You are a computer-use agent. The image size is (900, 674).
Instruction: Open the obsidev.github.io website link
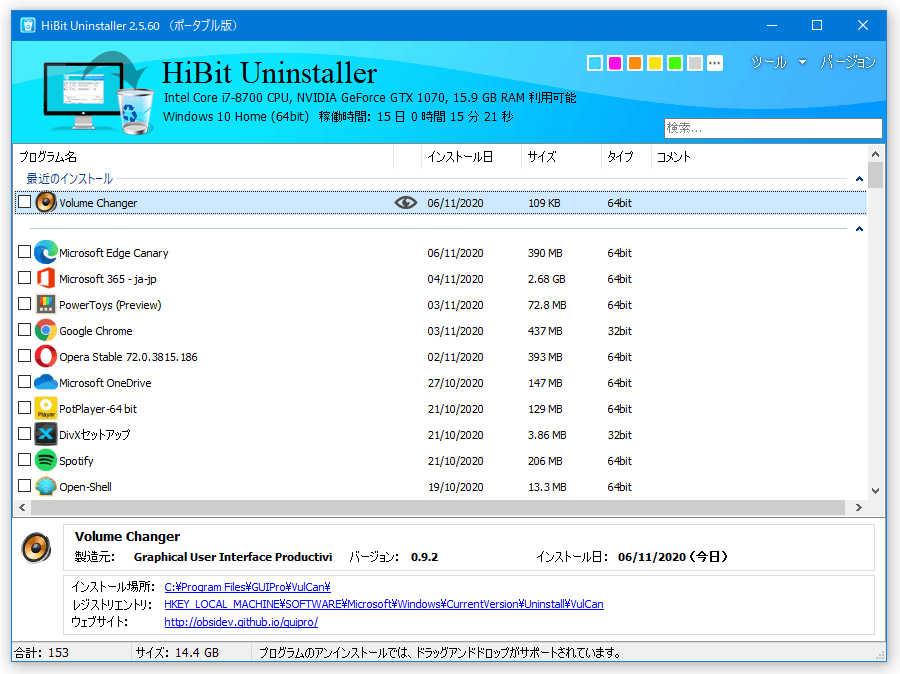click(241, 622)
